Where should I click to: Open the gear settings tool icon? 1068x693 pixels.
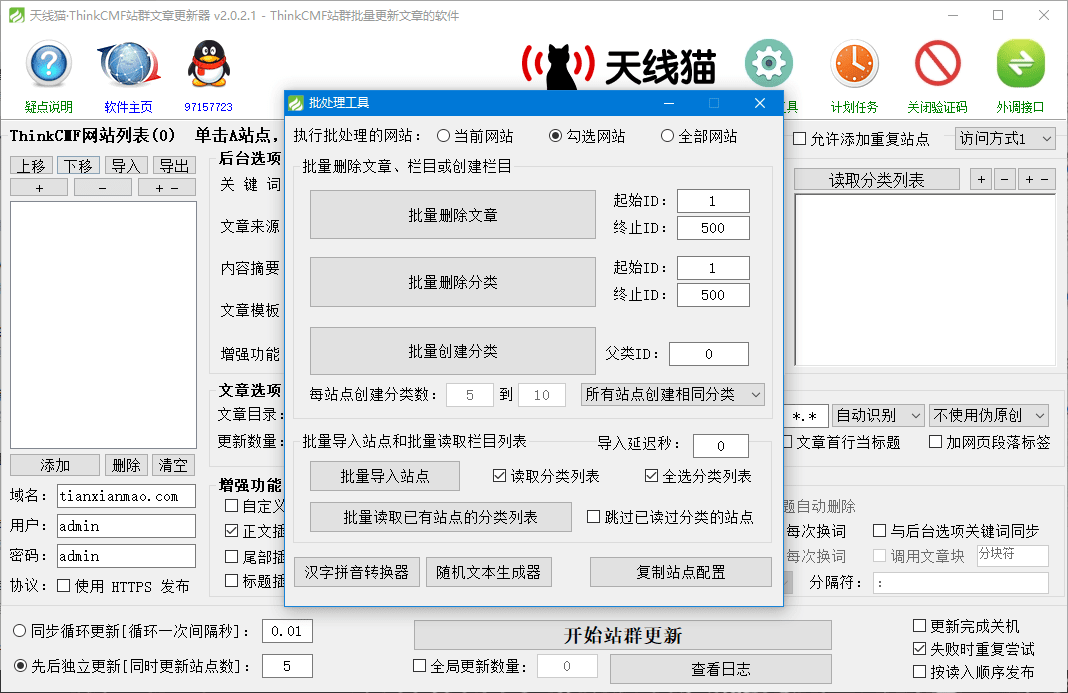(x=768, y=64)
